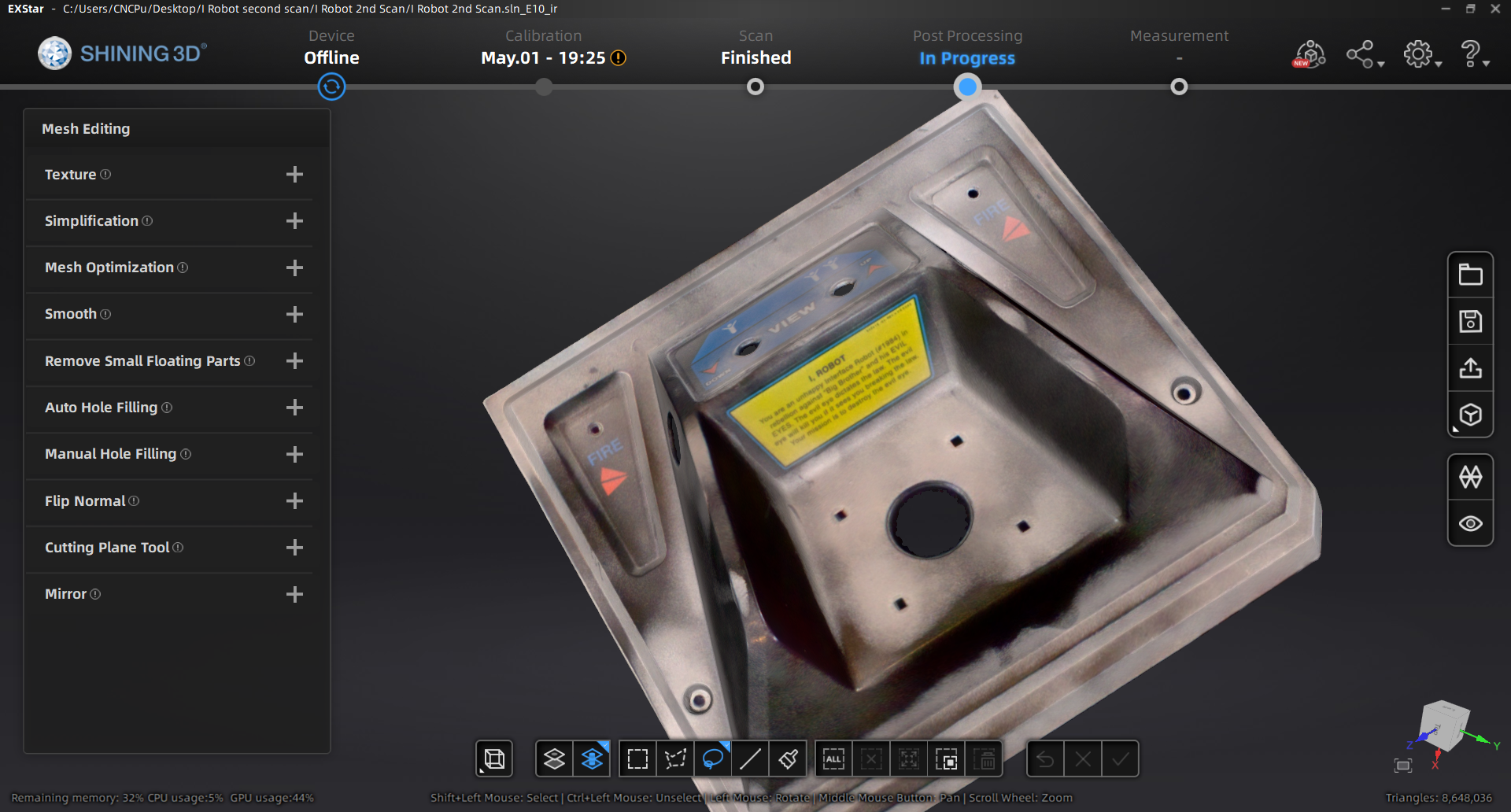Click the Select All tool
The width and height of the screenshot is (1511, 812).
pyautogui.click(x=833, y=758)
